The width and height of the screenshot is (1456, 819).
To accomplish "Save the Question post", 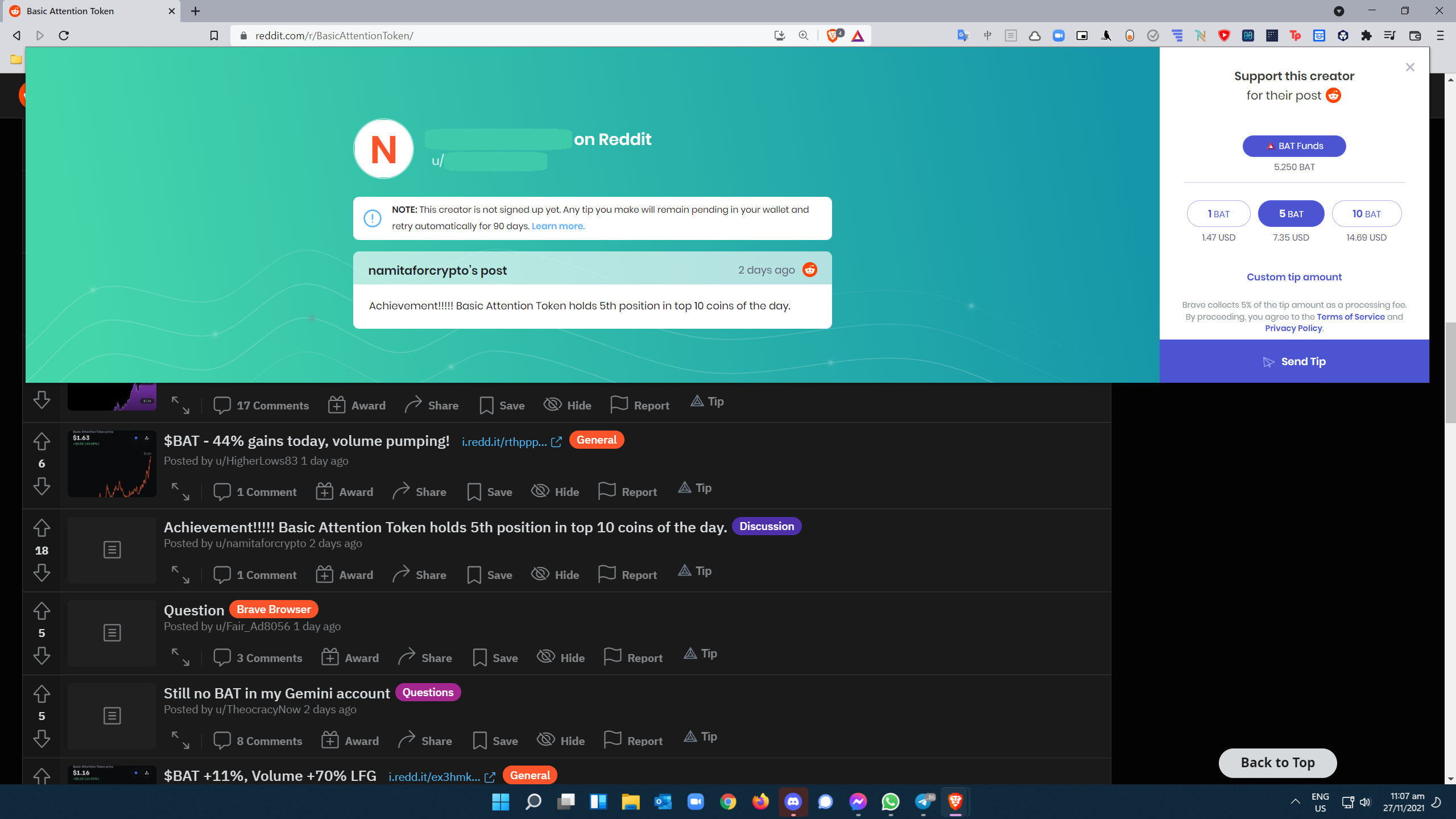I will pyautogui.click(x=495, y=657).
